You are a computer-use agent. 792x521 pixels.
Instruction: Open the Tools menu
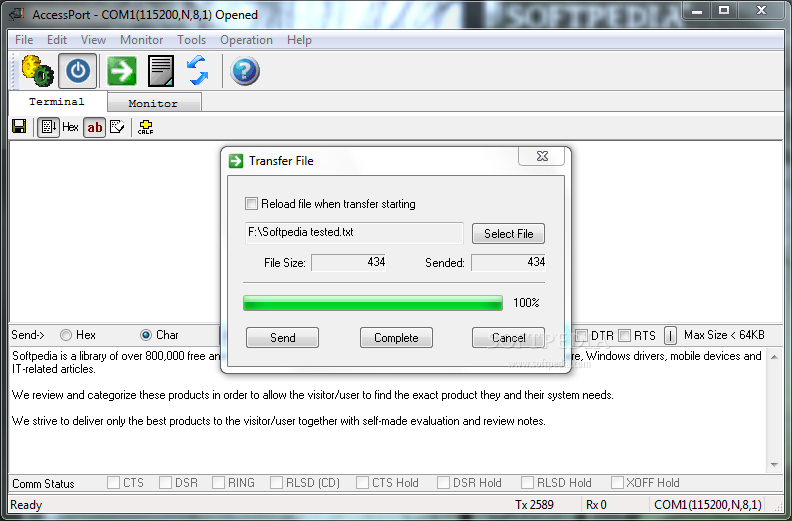point(191,40)
